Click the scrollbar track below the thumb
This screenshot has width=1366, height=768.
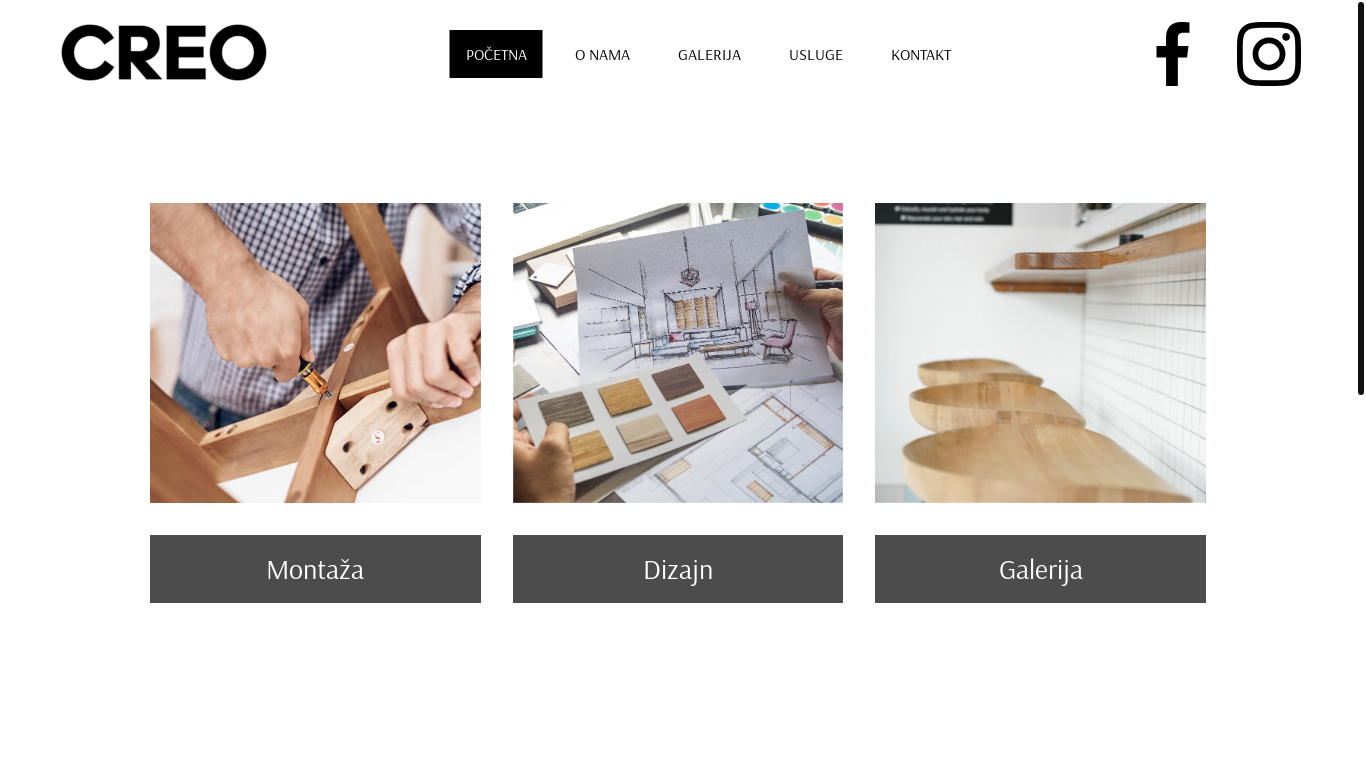click(1361, 580)
